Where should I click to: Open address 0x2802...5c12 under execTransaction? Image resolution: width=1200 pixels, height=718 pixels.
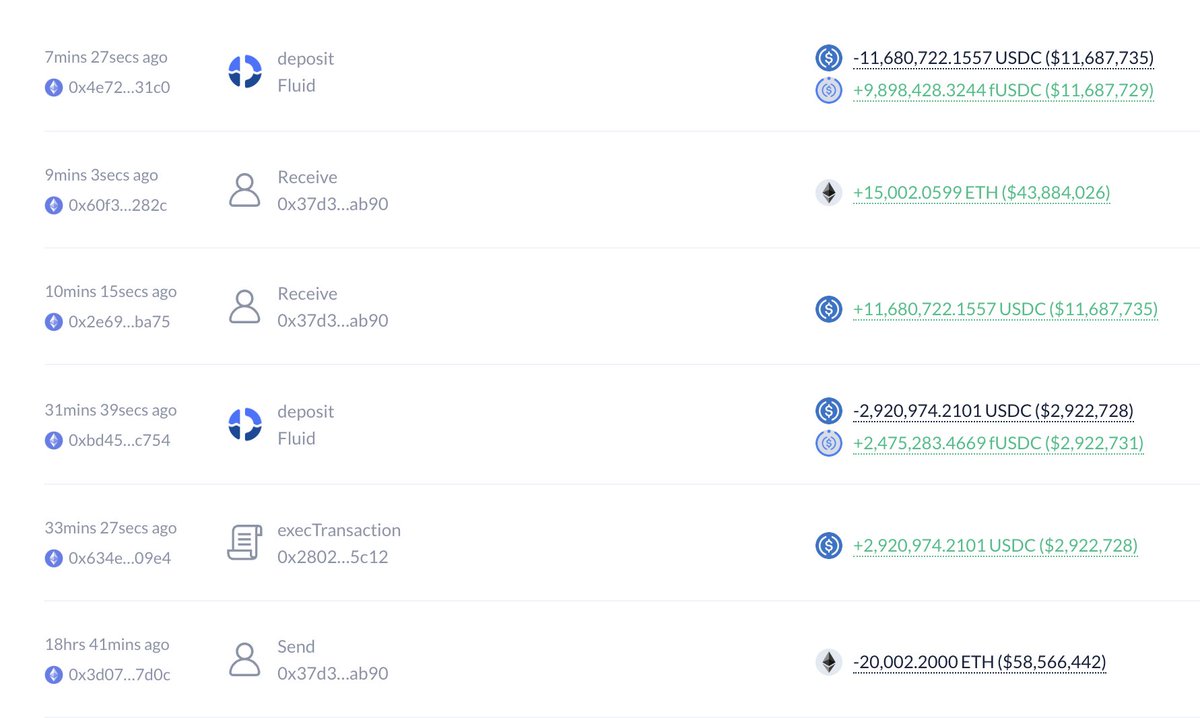333,557
